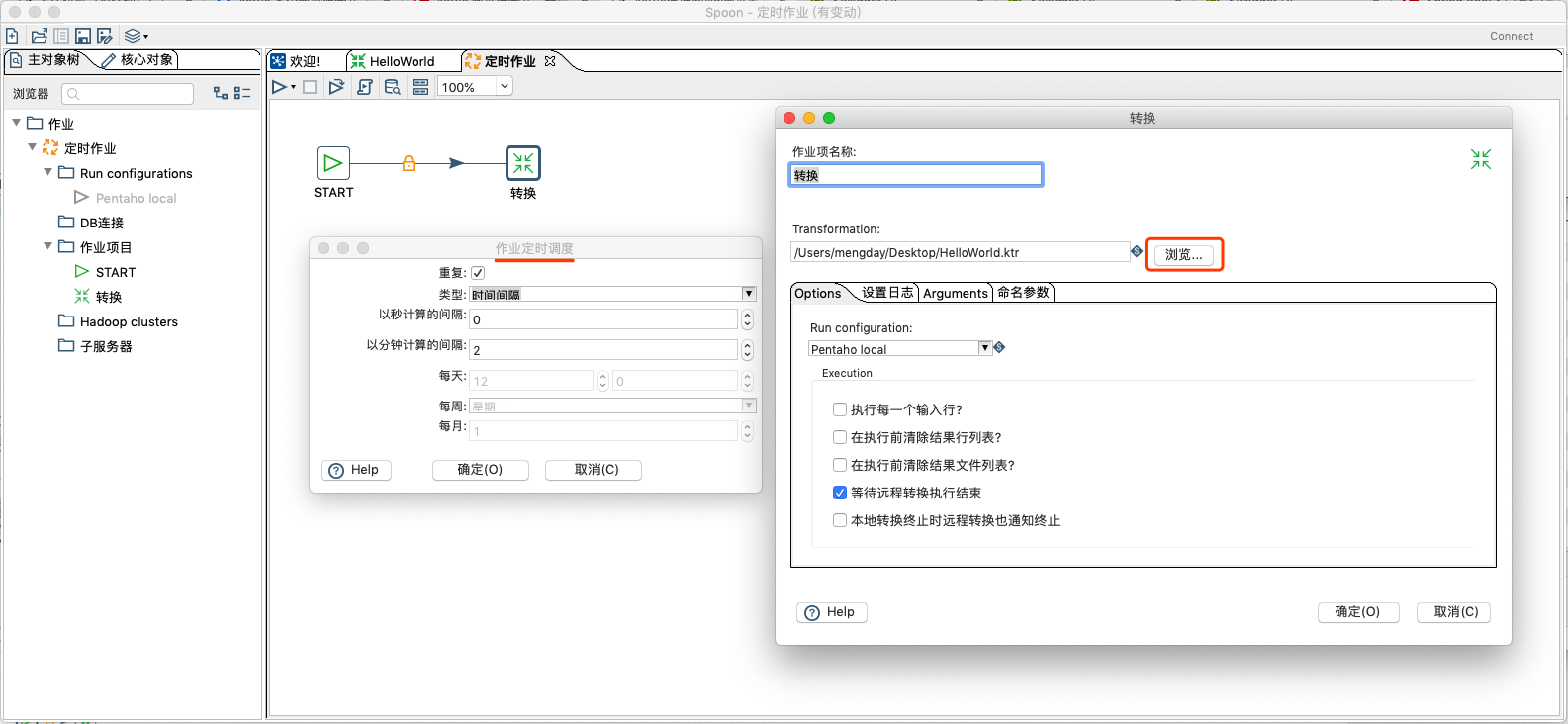The width and height of the screenshot is (1568, 724).
Task: Open the run options arrow beside play icon
Action: 293,88
